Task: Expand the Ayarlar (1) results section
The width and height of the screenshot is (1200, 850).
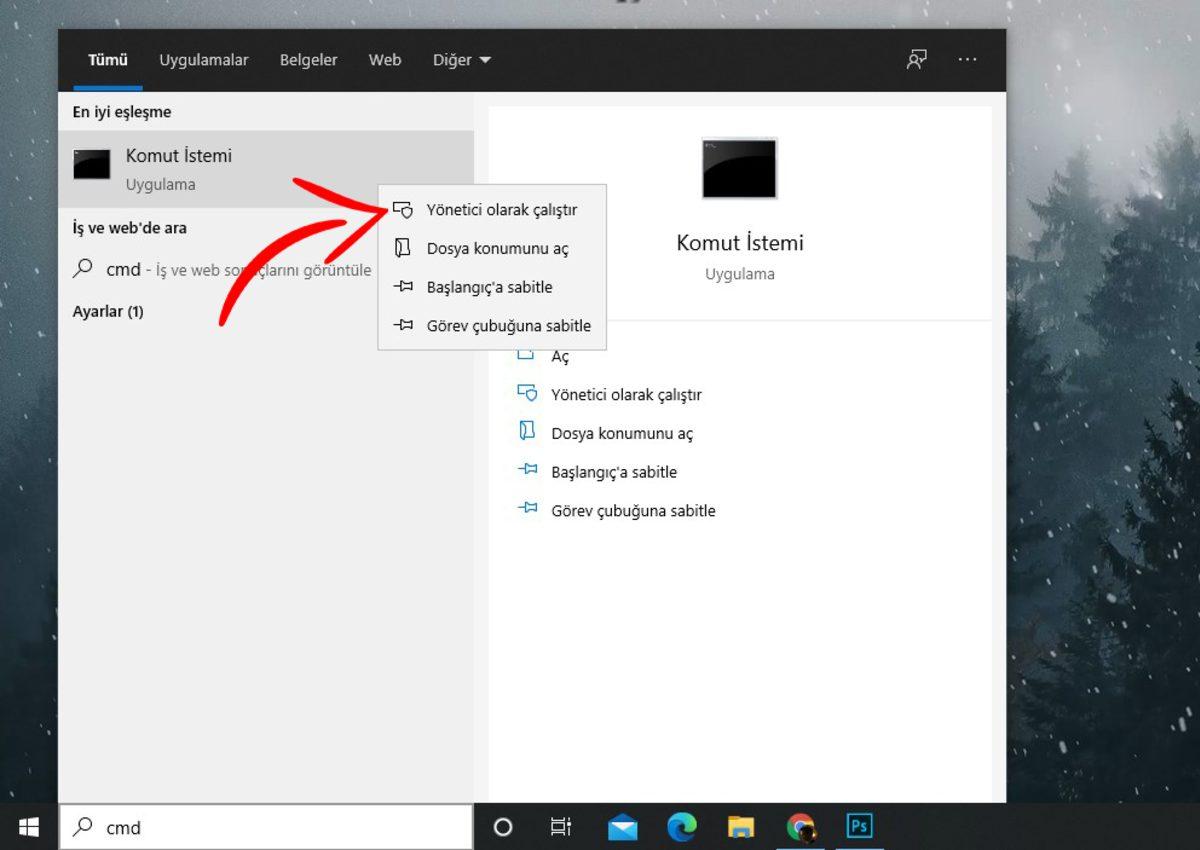Action: (108, 311)
